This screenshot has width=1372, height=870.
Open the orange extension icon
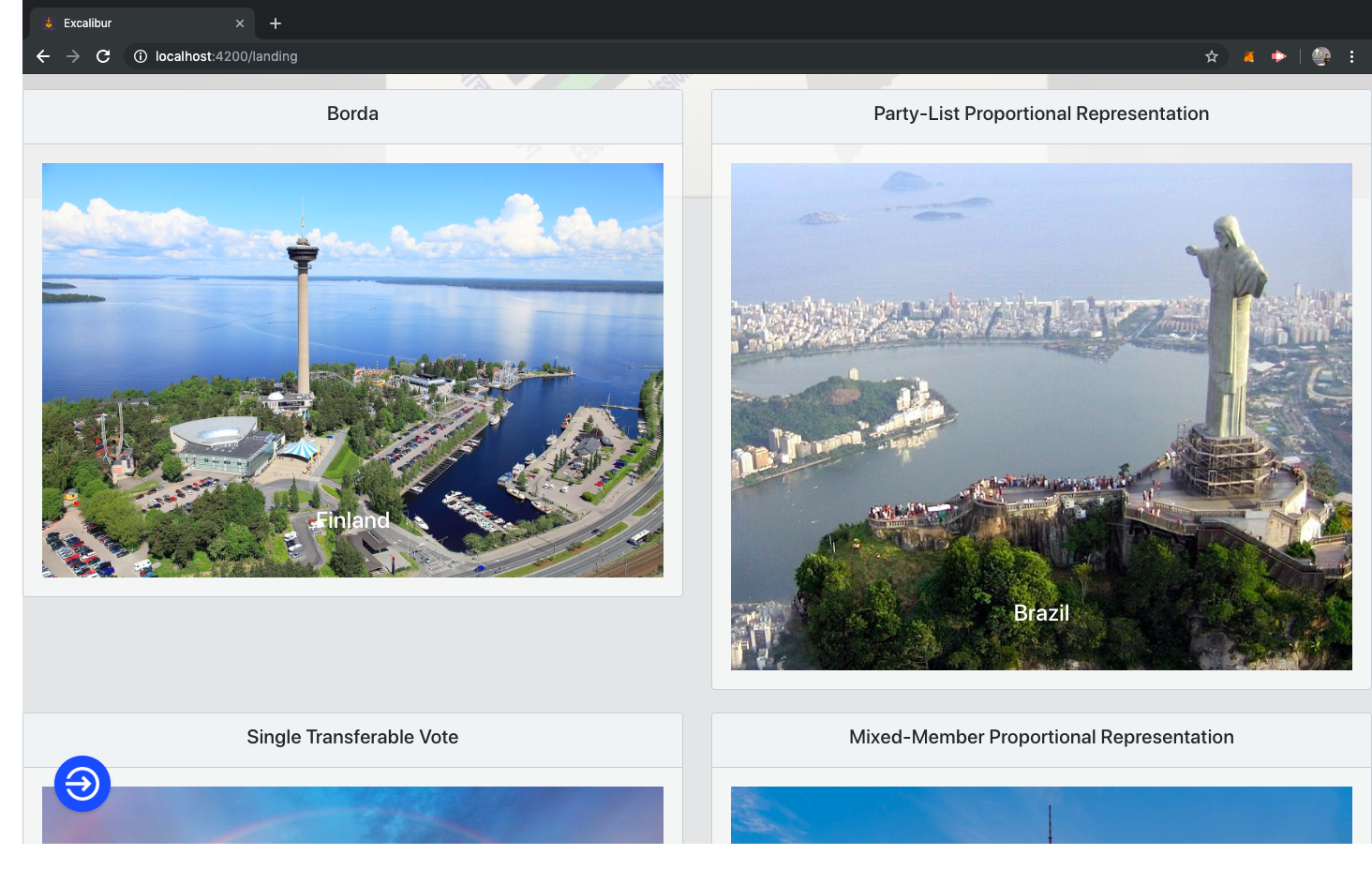point(1249,56)
